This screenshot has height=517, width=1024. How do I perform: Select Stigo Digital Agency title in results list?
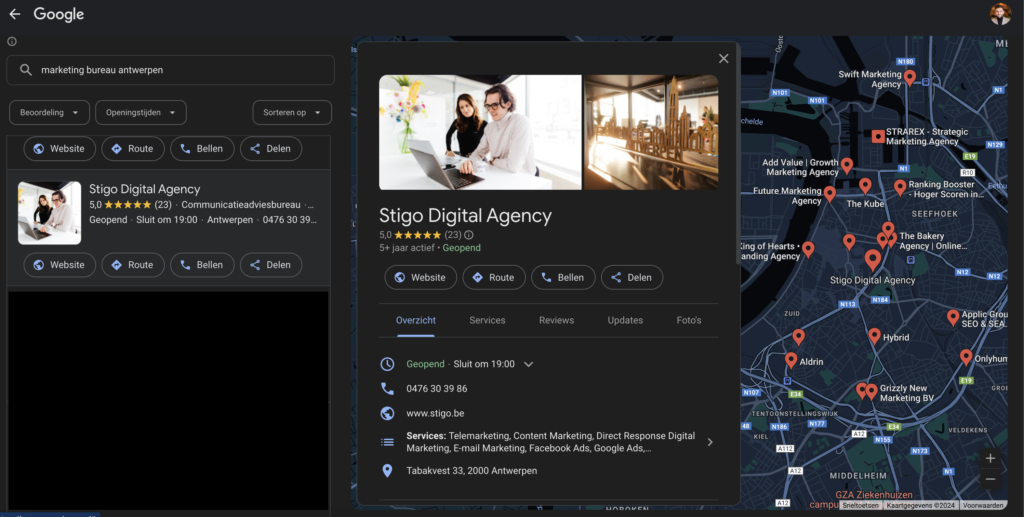(x=144, y=189)
